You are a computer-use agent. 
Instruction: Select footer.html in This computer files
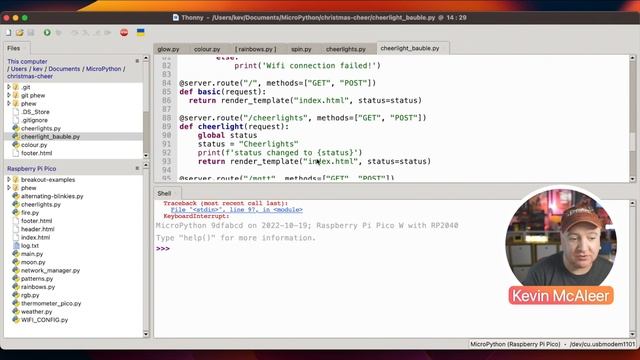tap(36, 153)
